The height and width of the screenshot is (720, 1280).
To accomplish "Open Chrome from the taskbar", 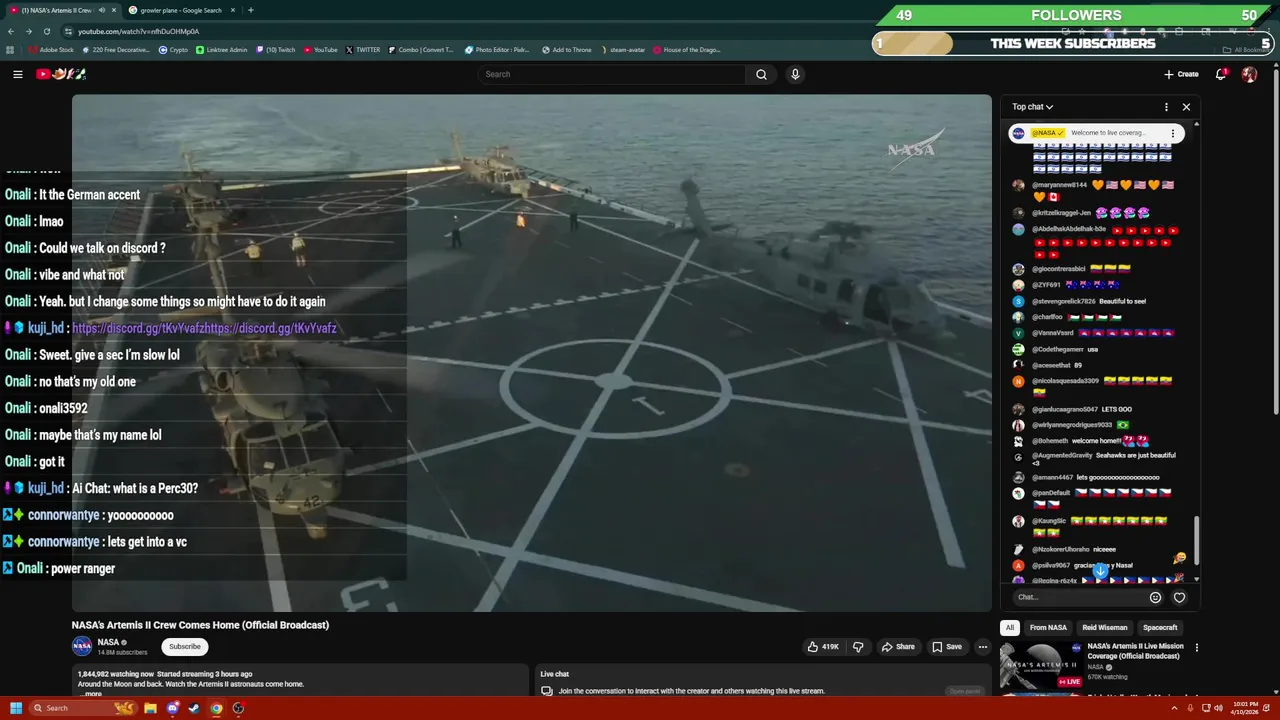I will [216, 708].
